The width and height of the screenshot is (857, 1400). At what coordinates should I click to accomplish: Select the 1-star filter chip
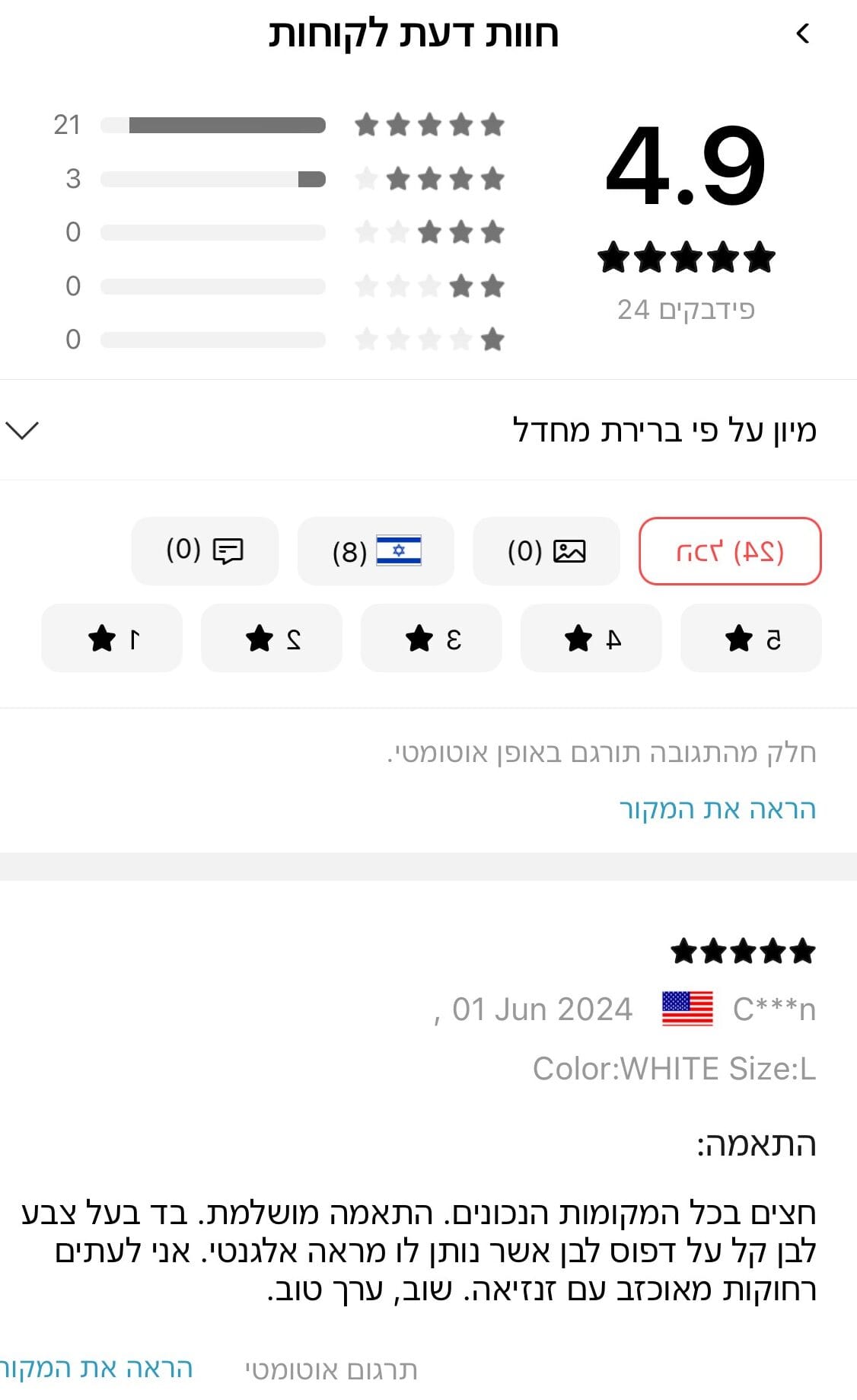pyautogui.click(x=112, y=638)
